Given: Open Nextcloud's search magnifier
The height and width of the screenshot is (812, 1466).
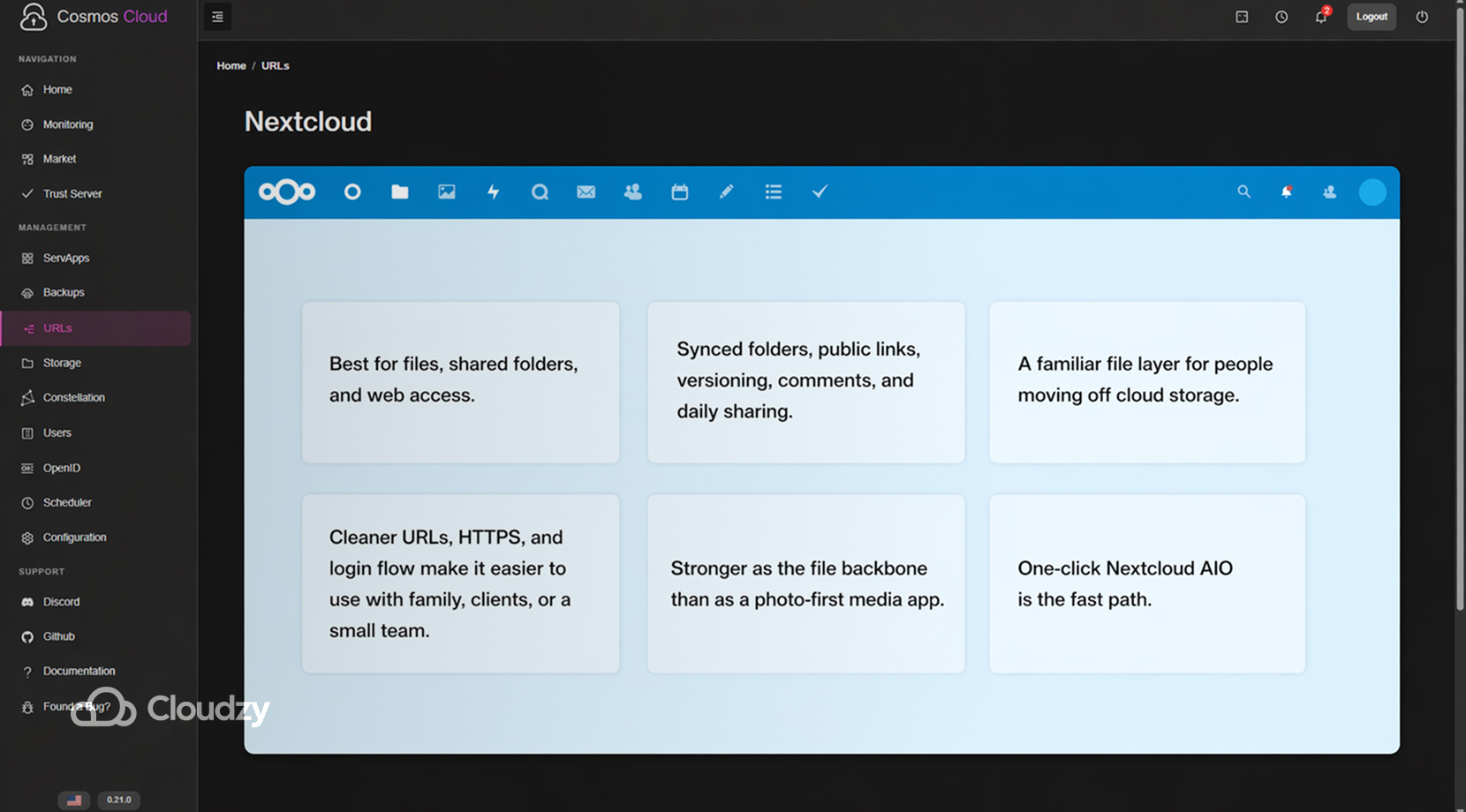Looking at the screenshot, I should (1243, 192).
